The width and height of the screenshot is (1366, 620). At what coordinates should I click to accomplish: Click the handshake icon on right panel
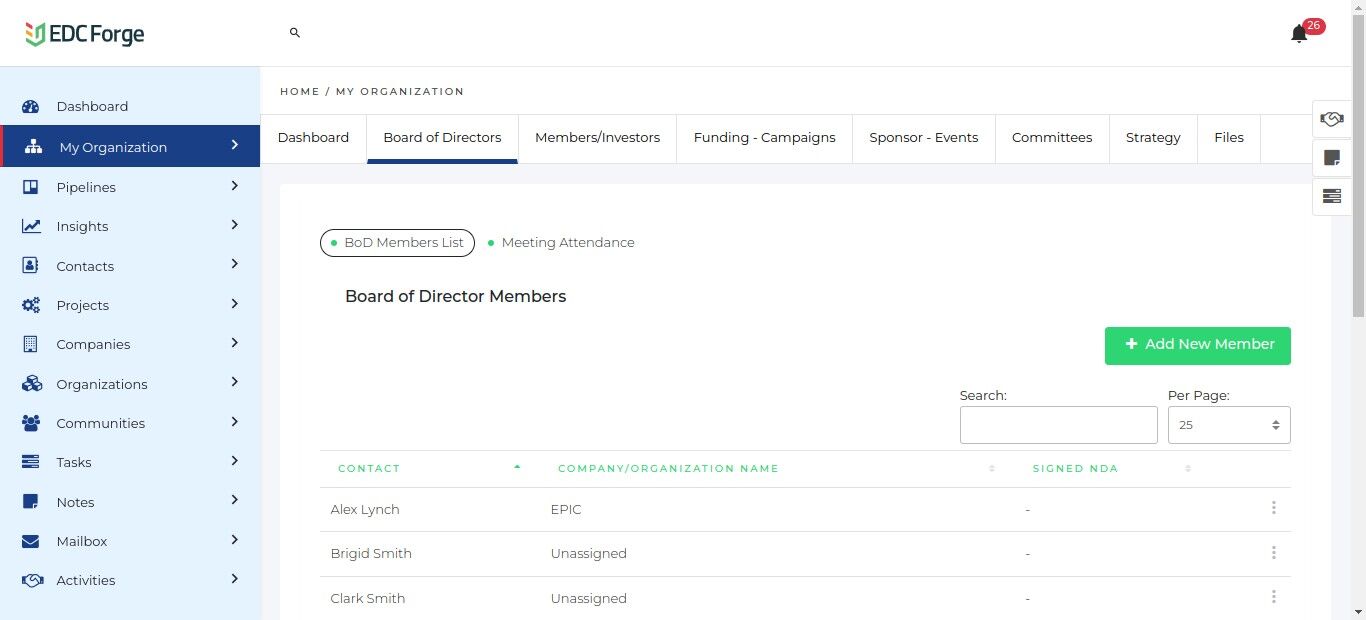coord(1331,119)
